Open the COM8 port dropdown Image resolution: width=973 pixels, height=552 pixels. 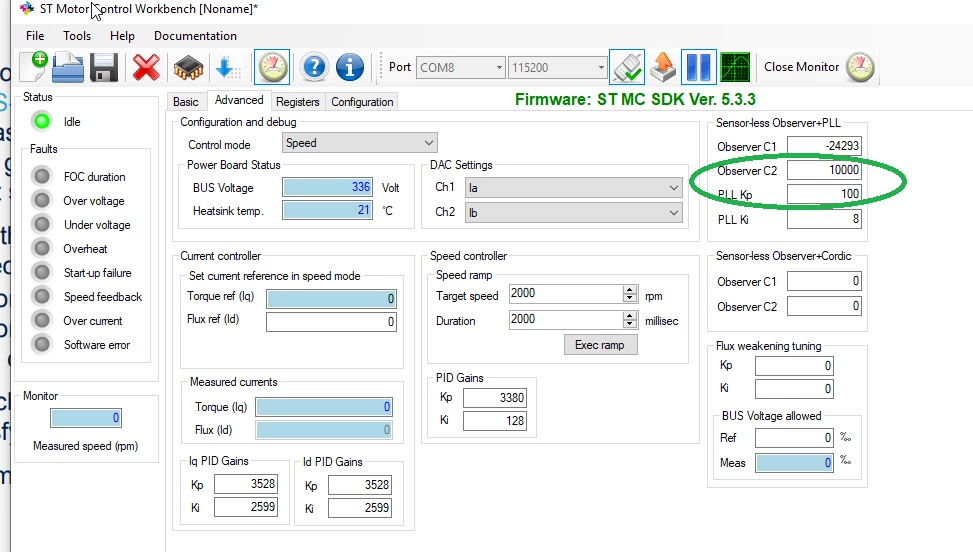coord(460,67)
